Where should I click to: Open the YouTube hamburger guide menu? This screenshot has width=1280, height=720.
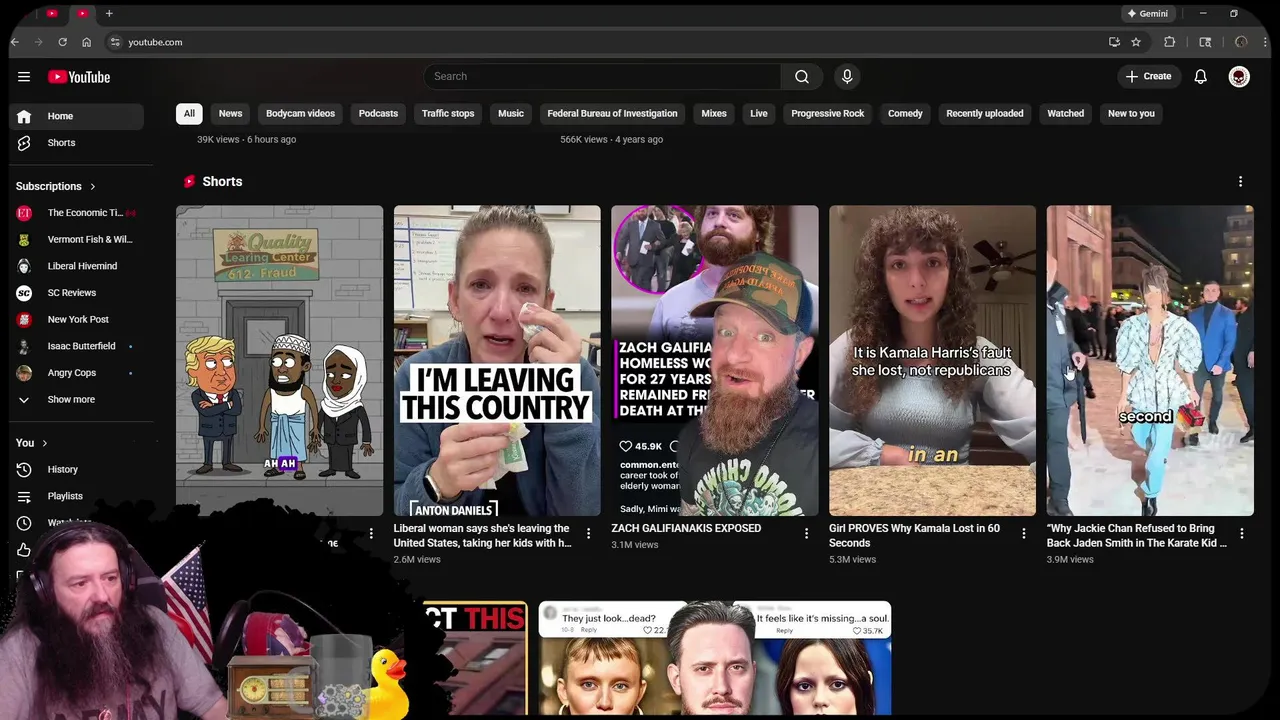pos(24,77)
